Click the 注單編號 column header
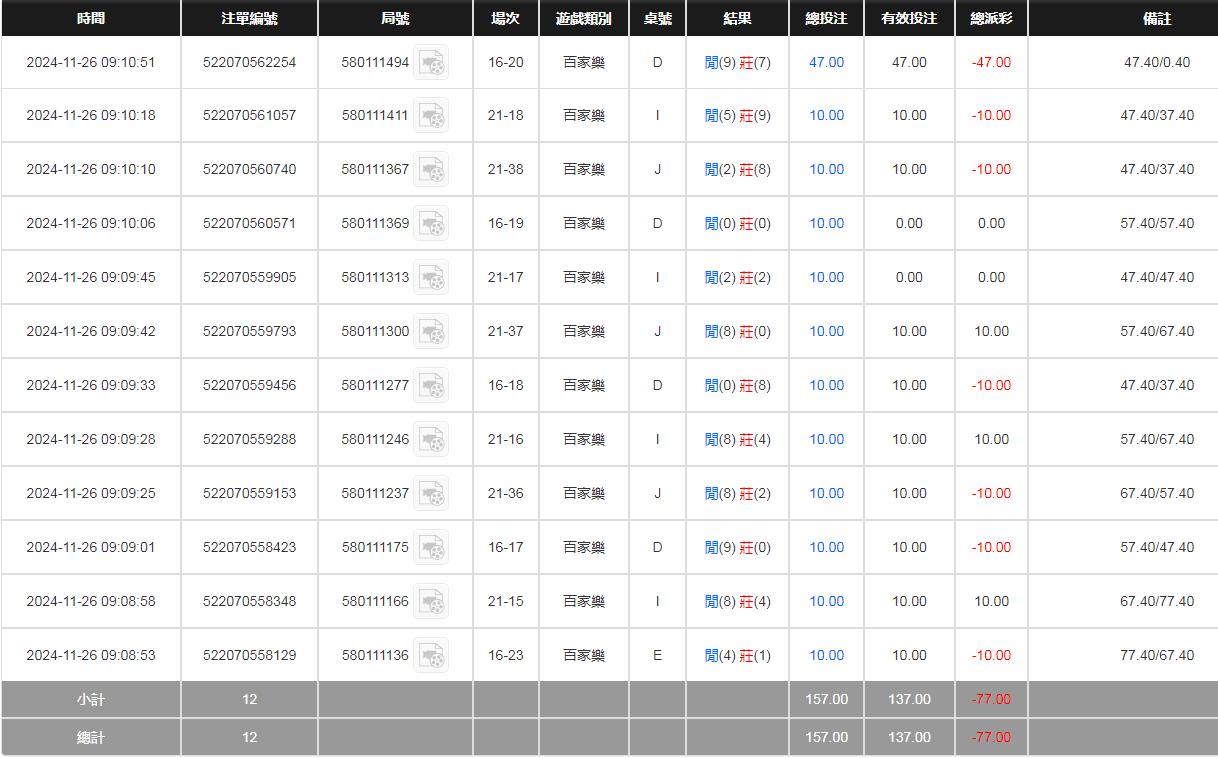Viewport: 1218px width, 758px height. tap(249, 18)
